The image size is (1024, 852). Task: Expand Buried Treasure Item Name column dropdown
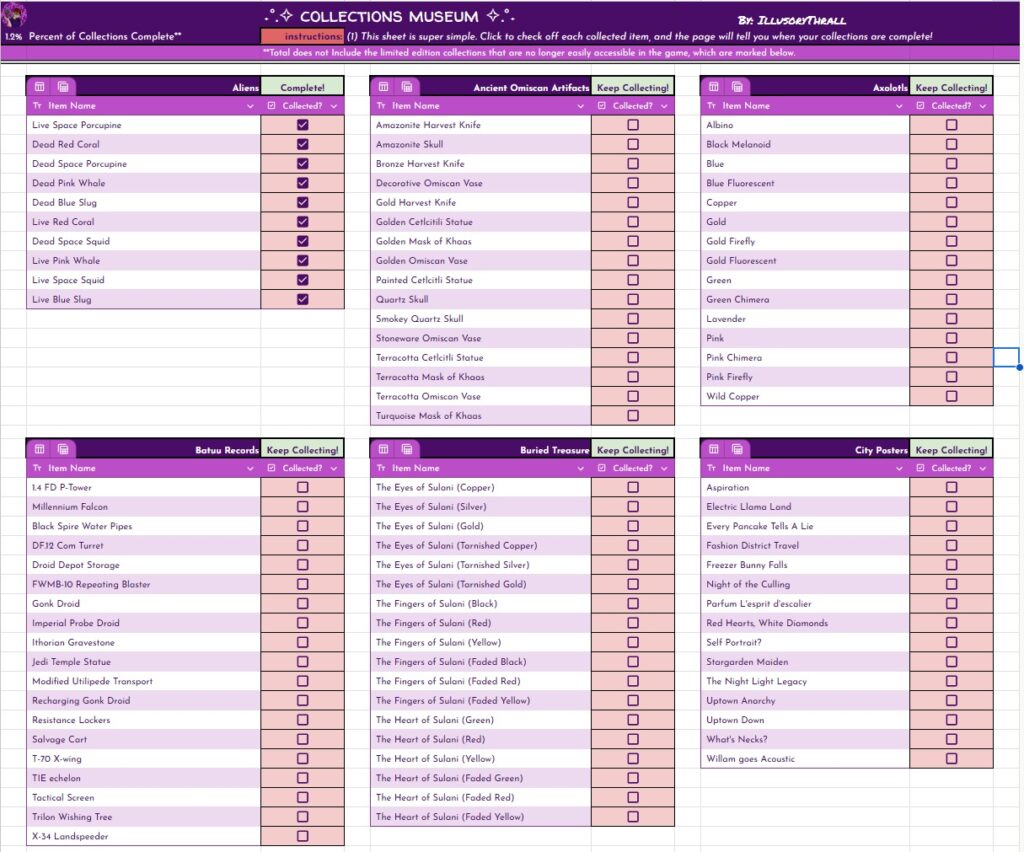click(x=580, y=468)
